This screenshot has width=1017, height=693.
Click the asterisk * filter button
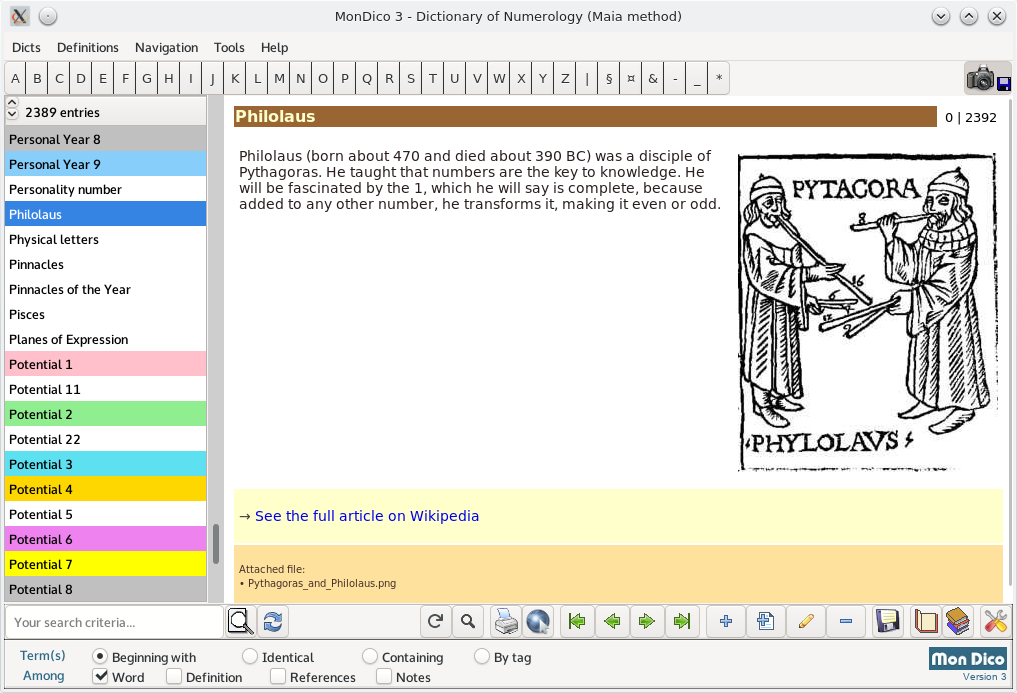coord(719,79)
